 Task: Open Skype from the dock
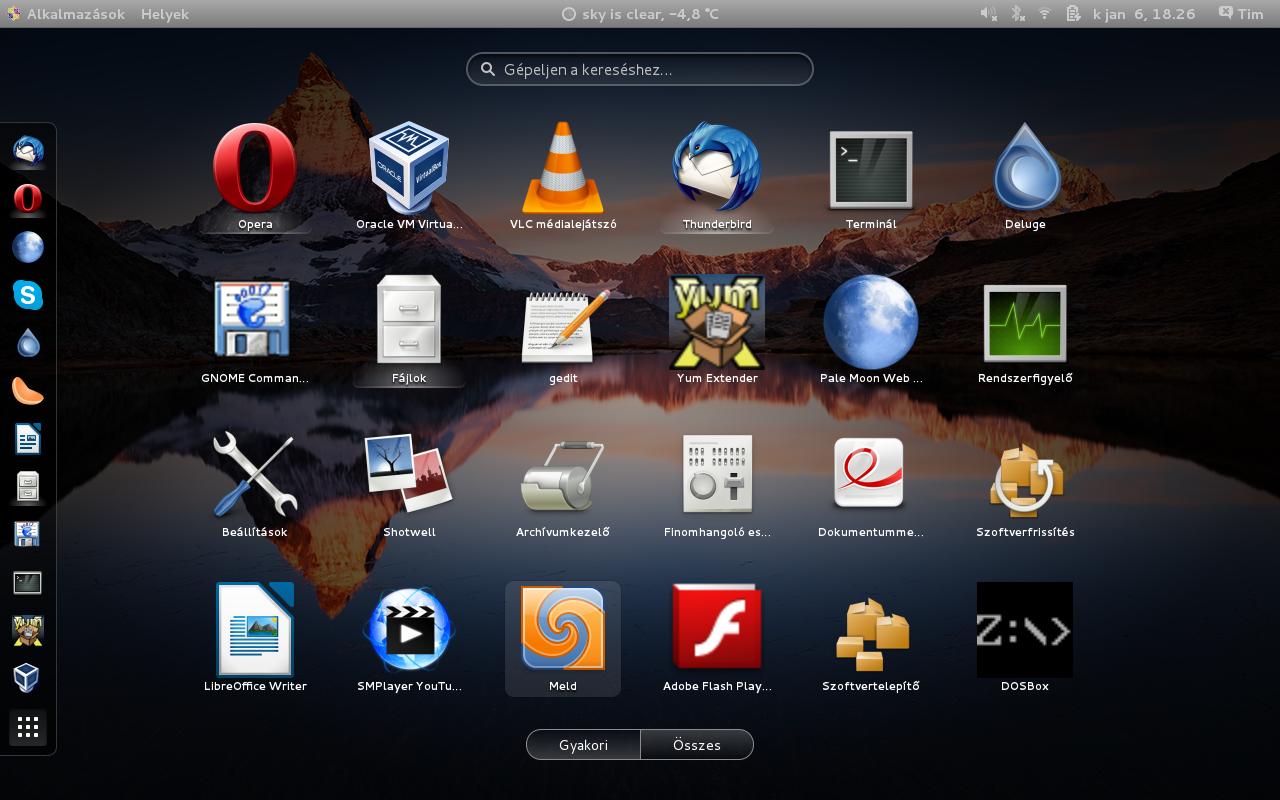[x=28, y=295]
